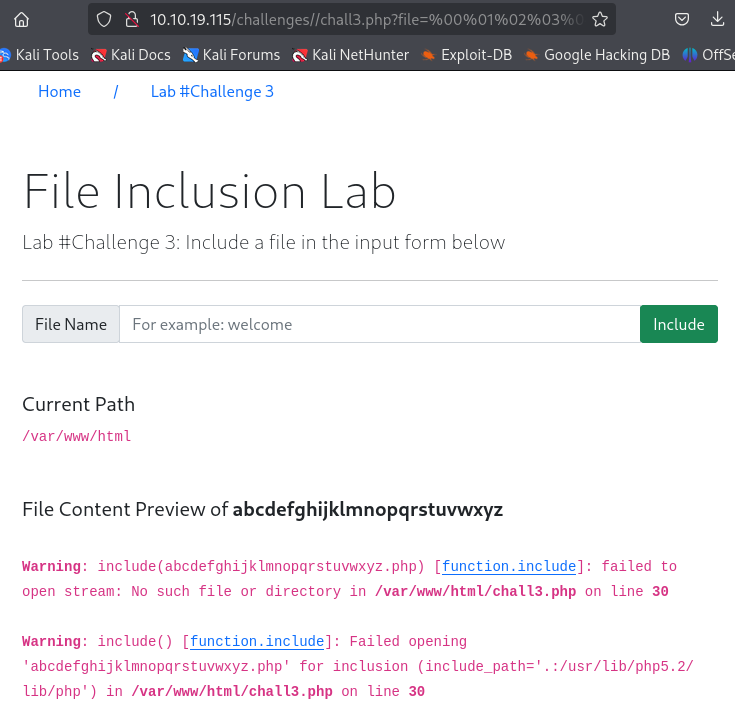
Task: Click the File Name label
Action: (x=71, y=324)
